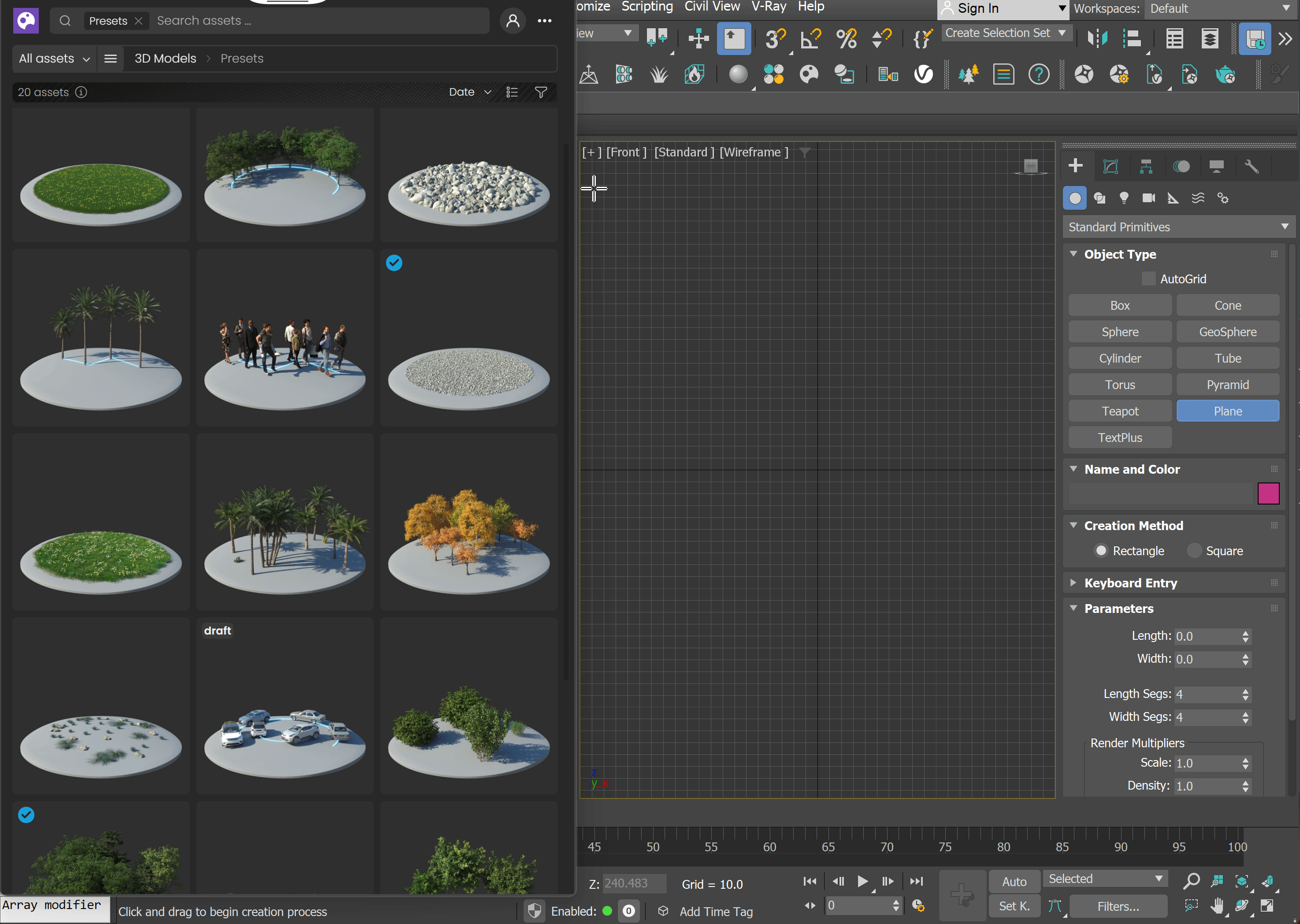The height and width of the screenshot is (924, 1300).
Task: Open the Scripting menu
Action: 647,7
